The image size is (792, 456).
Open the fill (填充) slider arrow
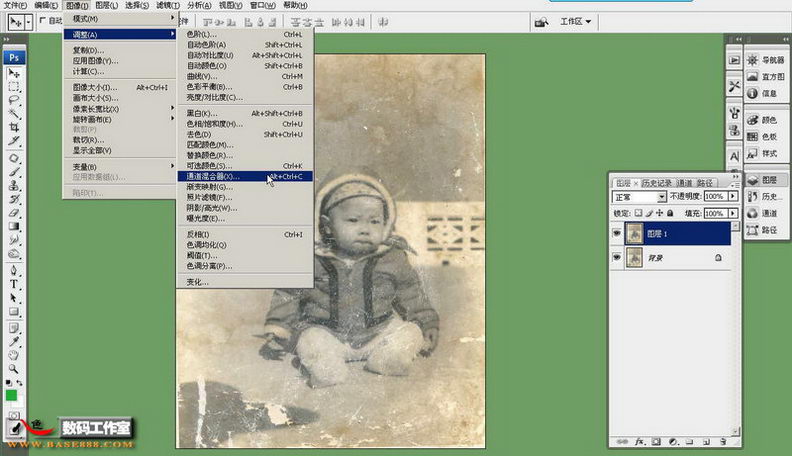tap(733, 213)
